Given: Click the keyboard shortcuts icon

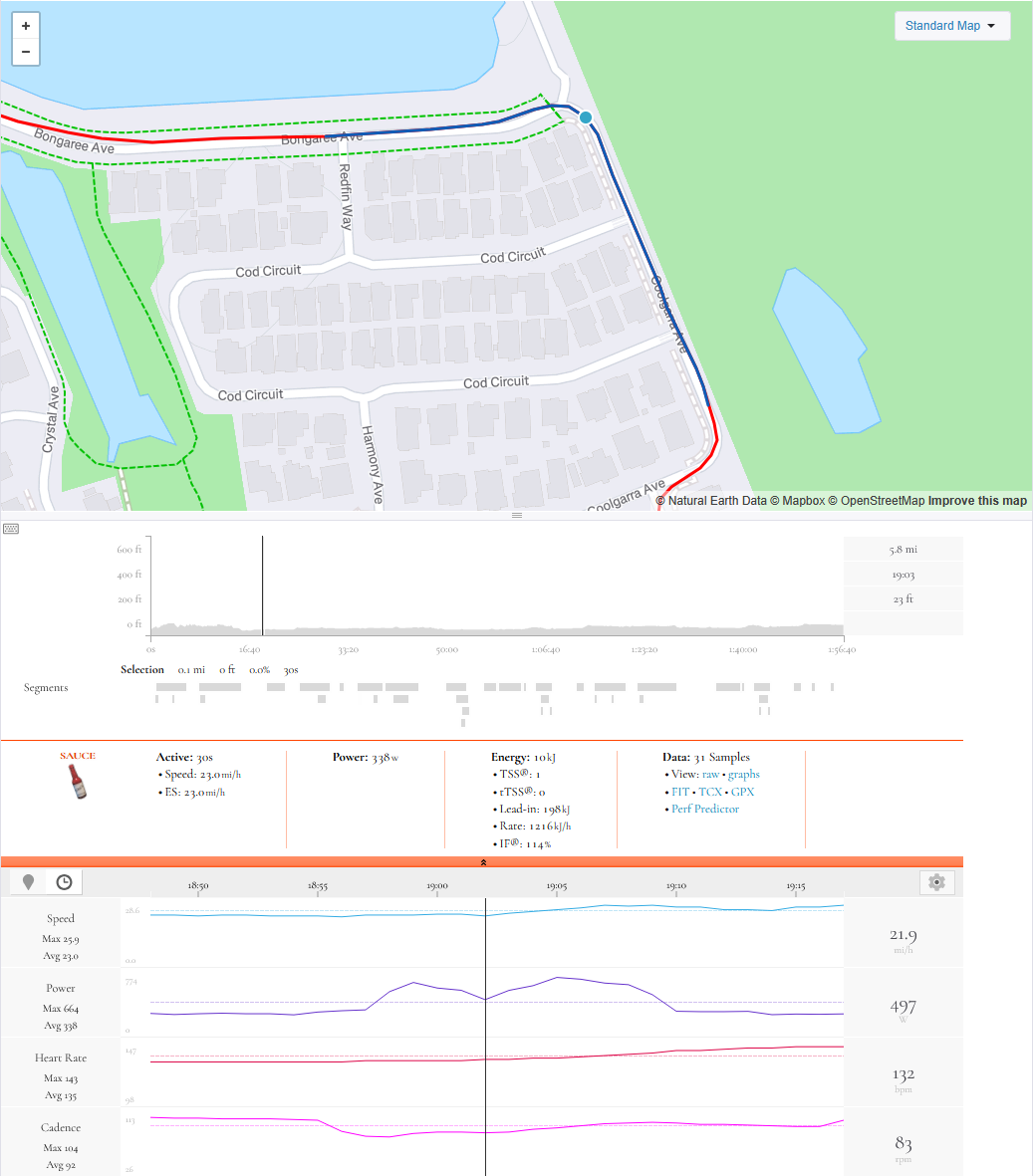Looking at the screenshot, I should coord(11,529).
